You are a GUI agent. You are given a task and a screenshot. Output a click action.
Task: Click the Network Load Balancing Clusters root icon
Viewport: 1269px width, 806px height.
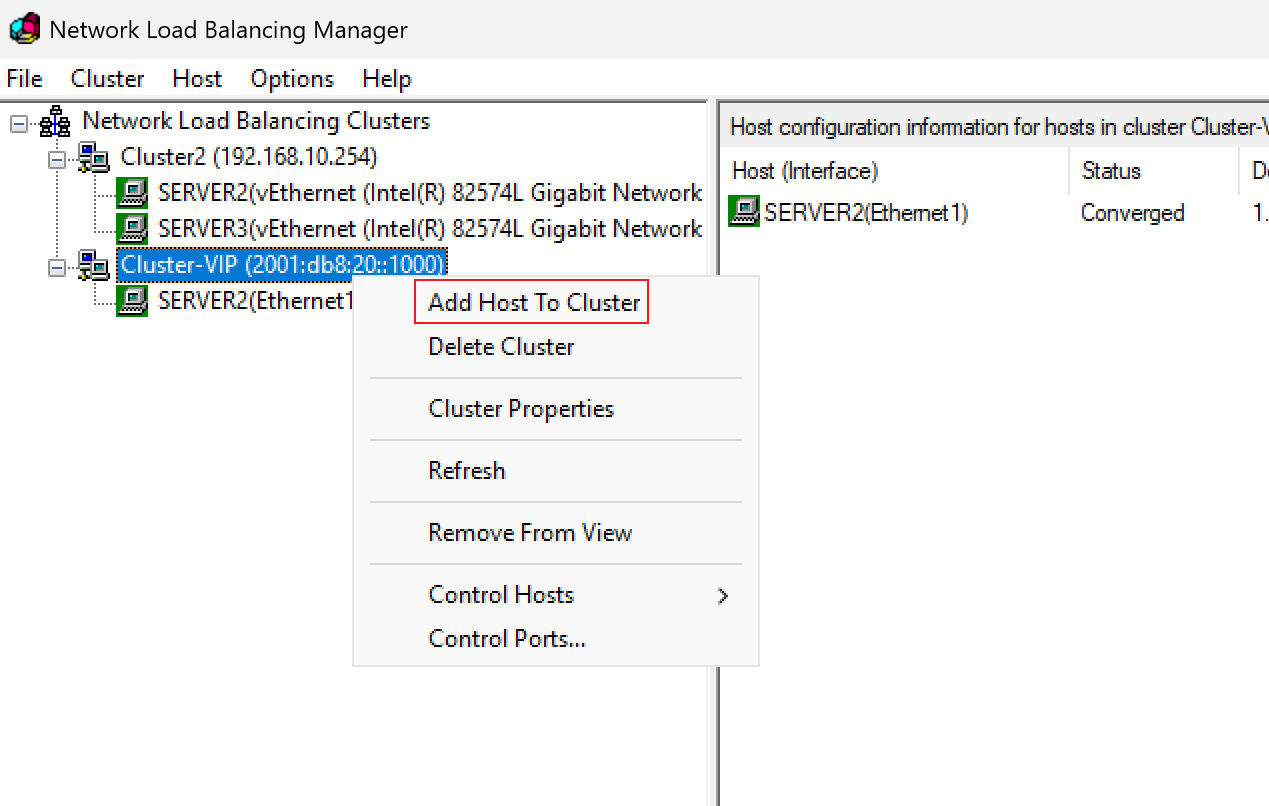(x=55, y=123)
